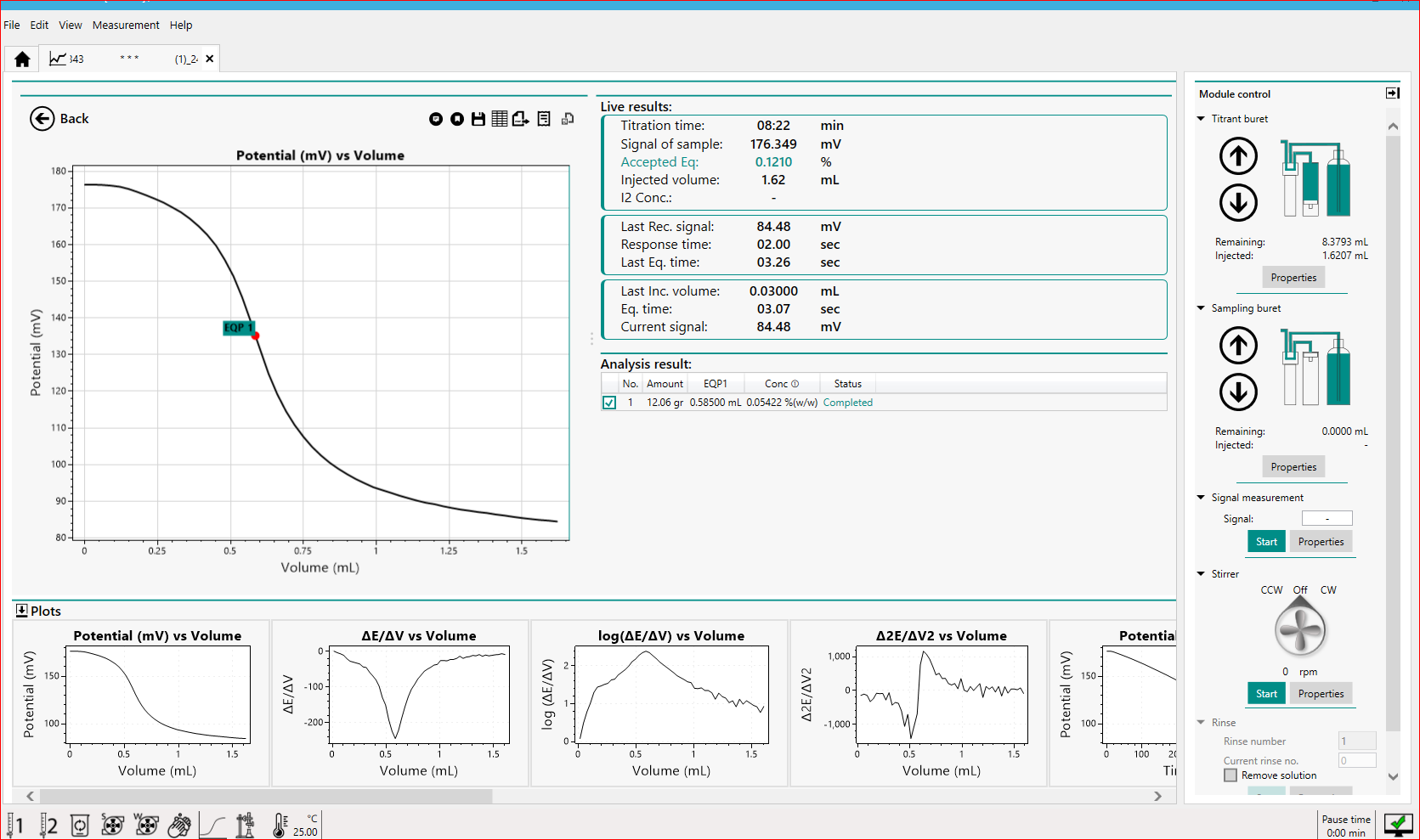Click the home icon tab
This screenshot has height=840, width=1420.
pyautogui.click(x=22, y=59)
